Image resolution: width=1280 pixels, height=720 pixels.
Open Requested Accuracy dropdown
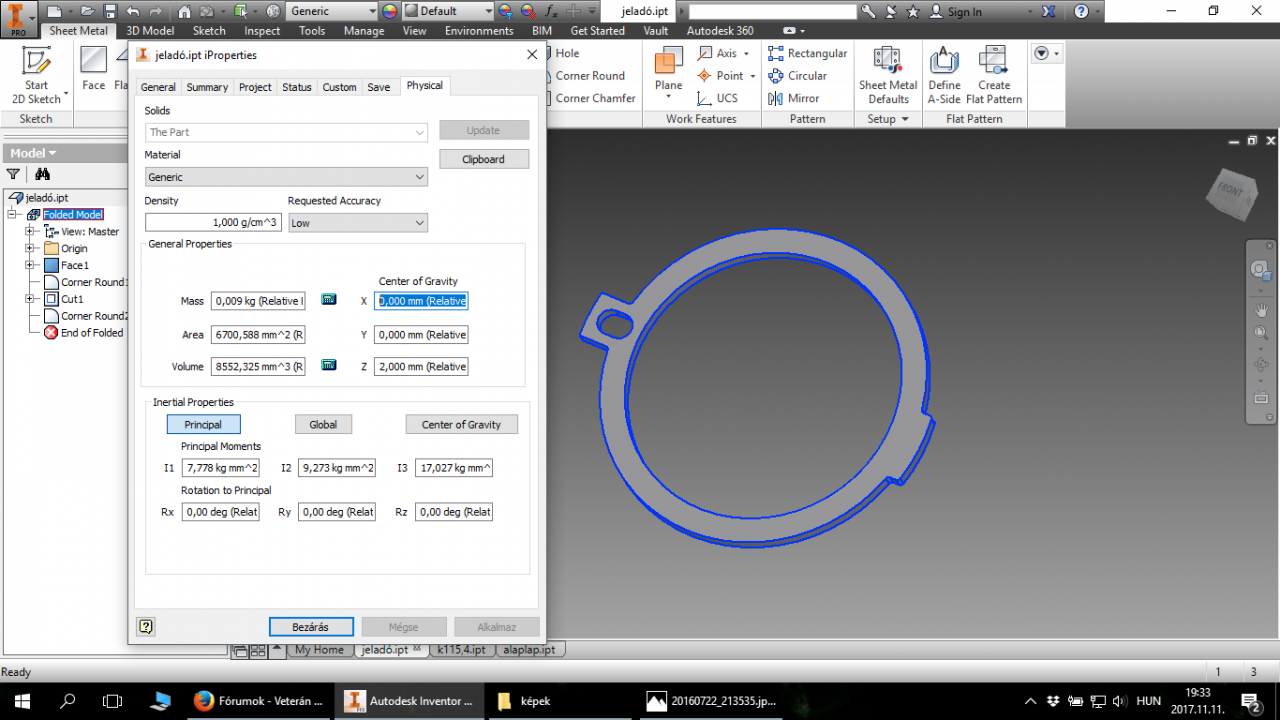357,223
